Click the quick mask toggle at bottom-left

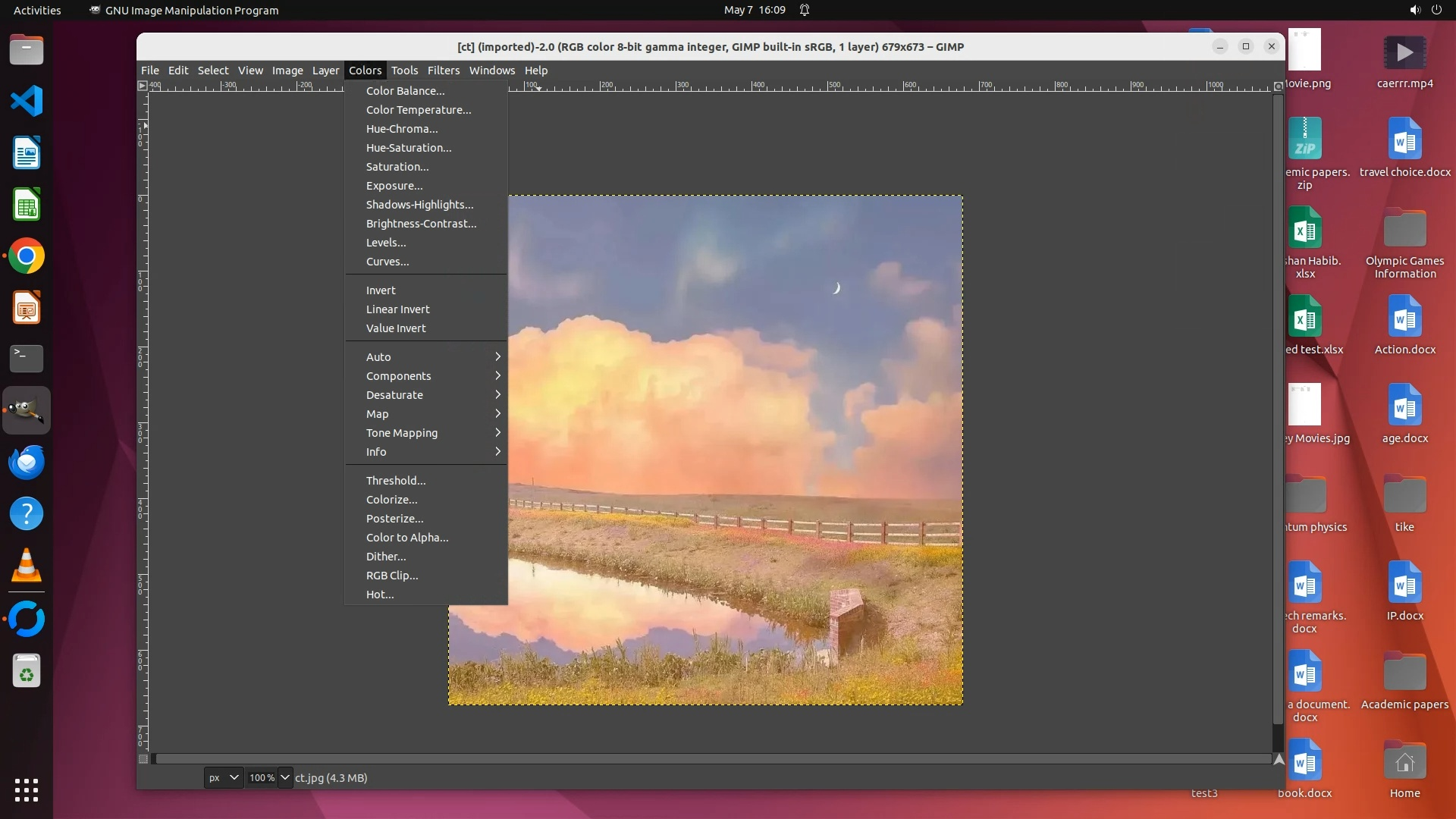[143, 759]
